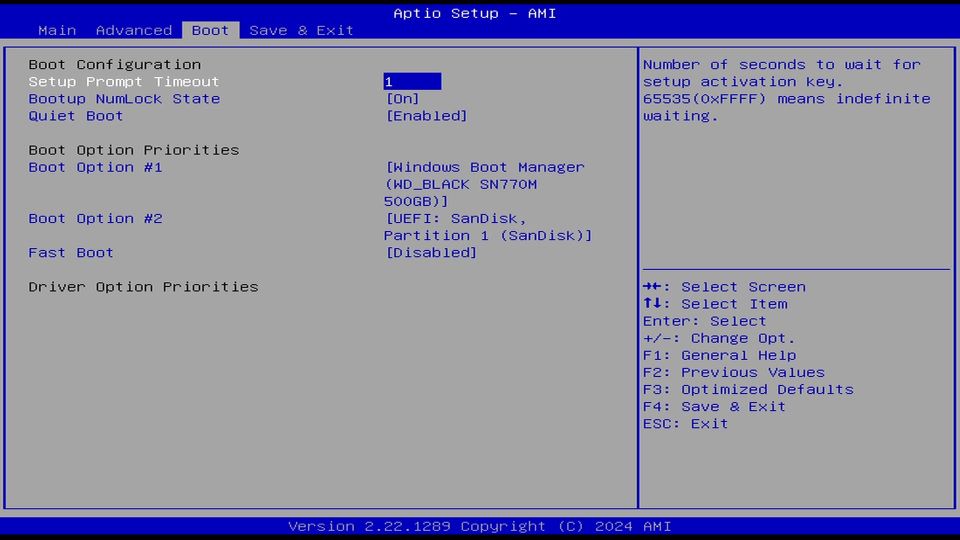Click the F2: Previous Values hint
This screenshot has height=540, width=960.
point(733,372)
